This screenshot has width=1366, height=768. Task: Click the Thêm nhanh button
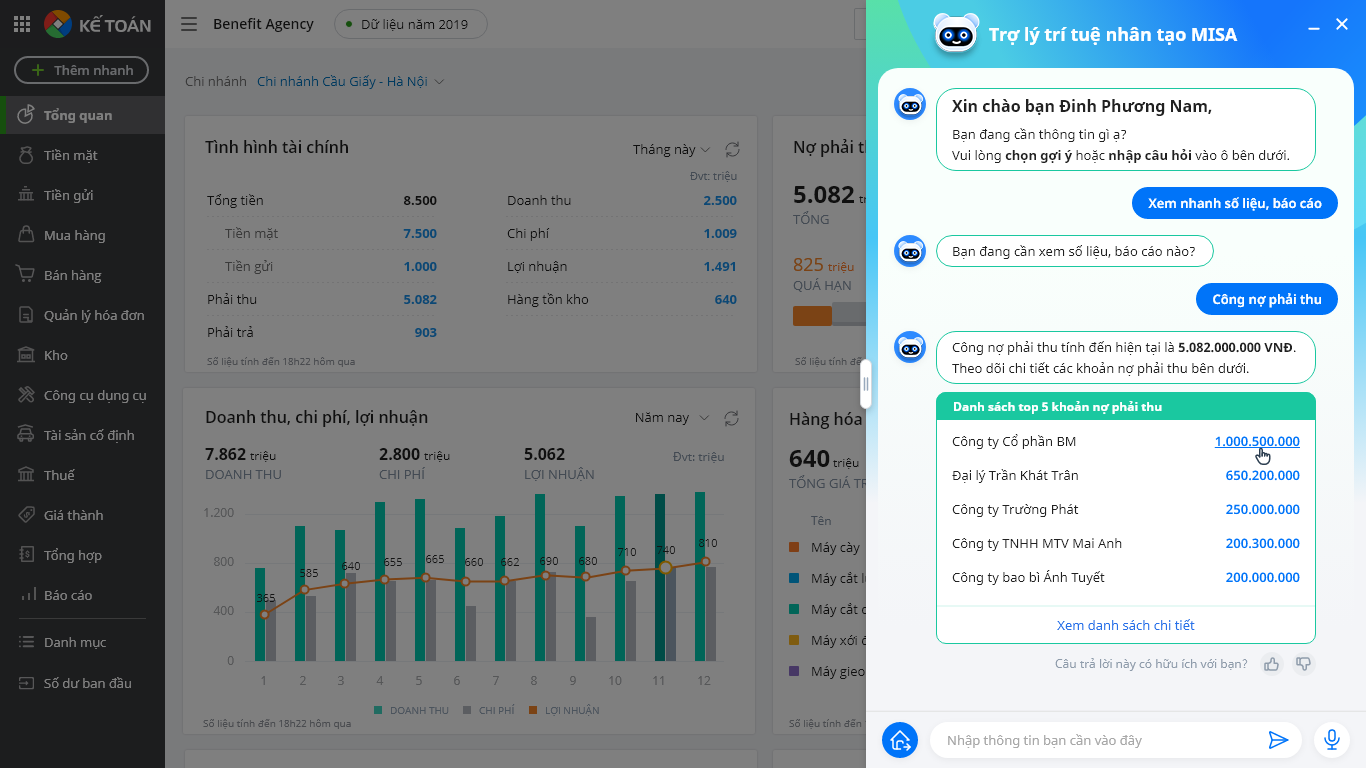pos(81,70)
